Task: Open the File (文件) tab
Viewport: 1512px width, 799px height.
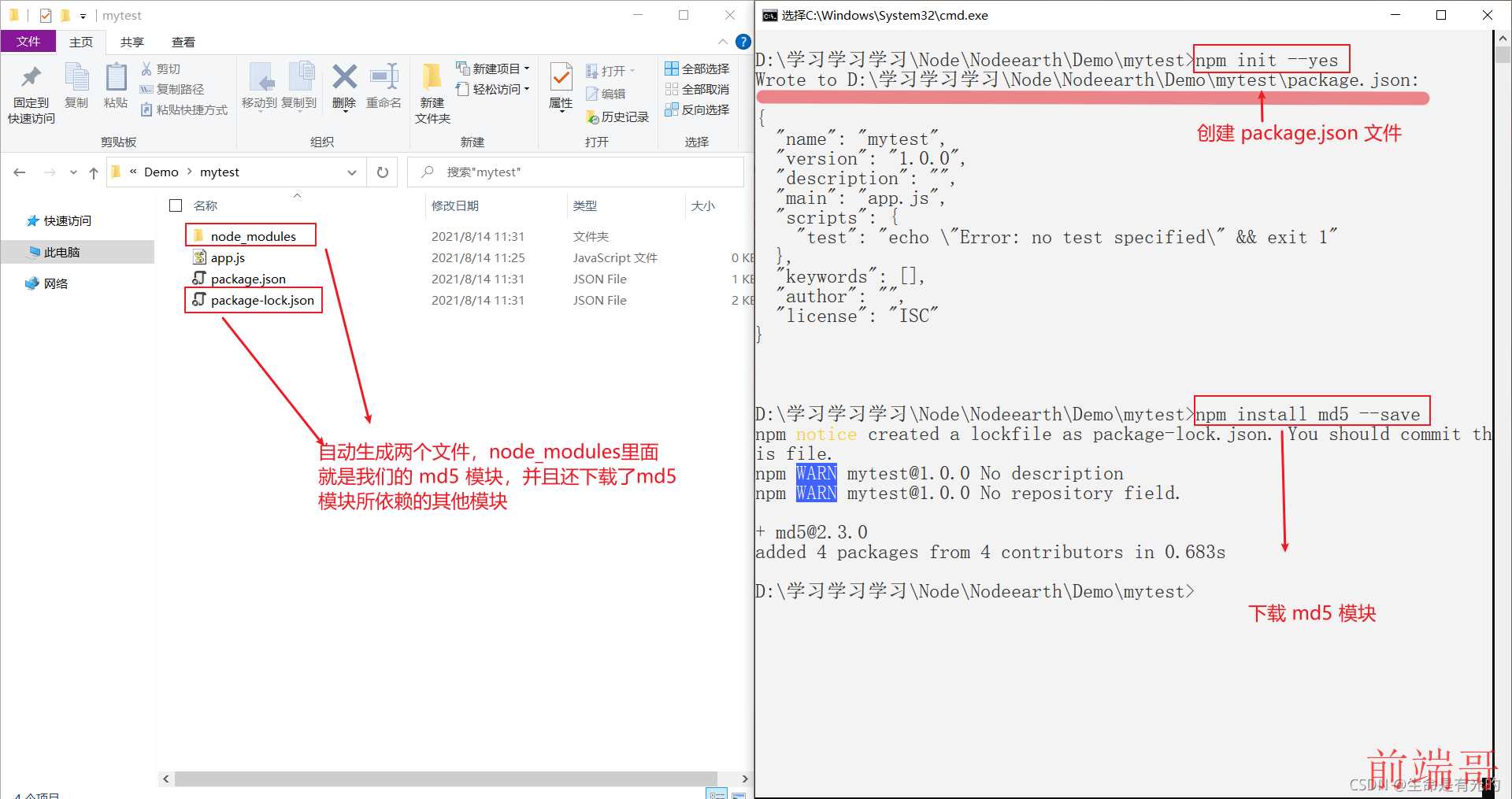Action: click(28, 42)
